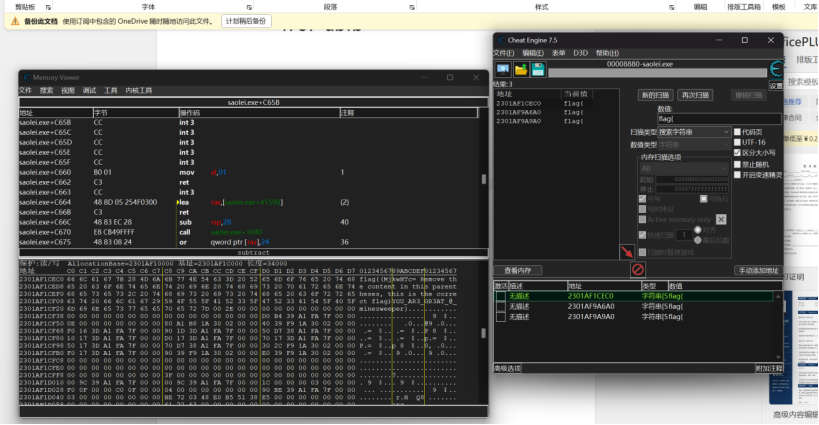Open the 文件(F) menu in Cheat Engine
Viewport: 819px width, 425px height.
pos(504,53)
